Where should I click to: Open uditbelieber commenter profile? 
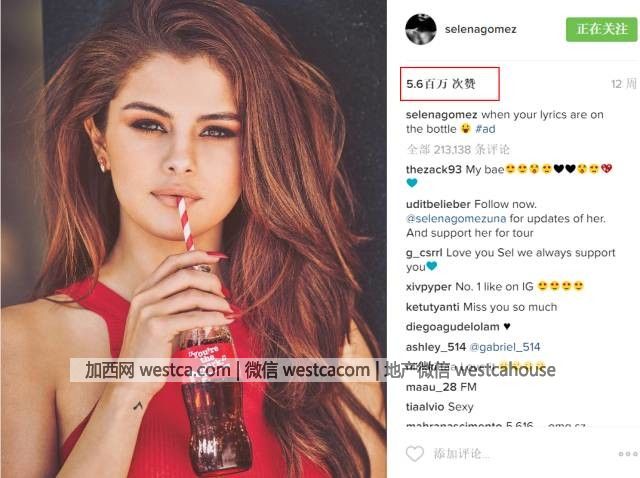438,204
